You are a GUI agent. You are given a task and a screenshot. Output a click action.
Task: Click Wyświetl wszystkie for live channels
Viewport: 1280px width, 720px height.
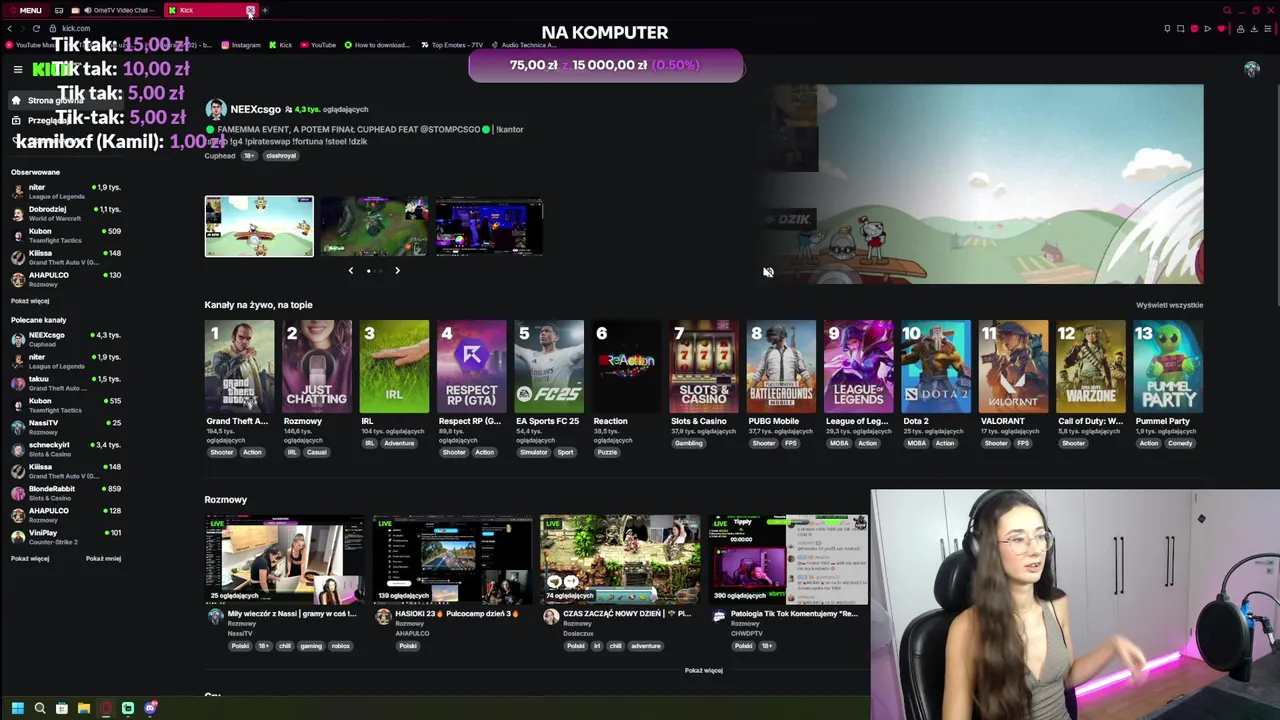[x=1169, y=305]
